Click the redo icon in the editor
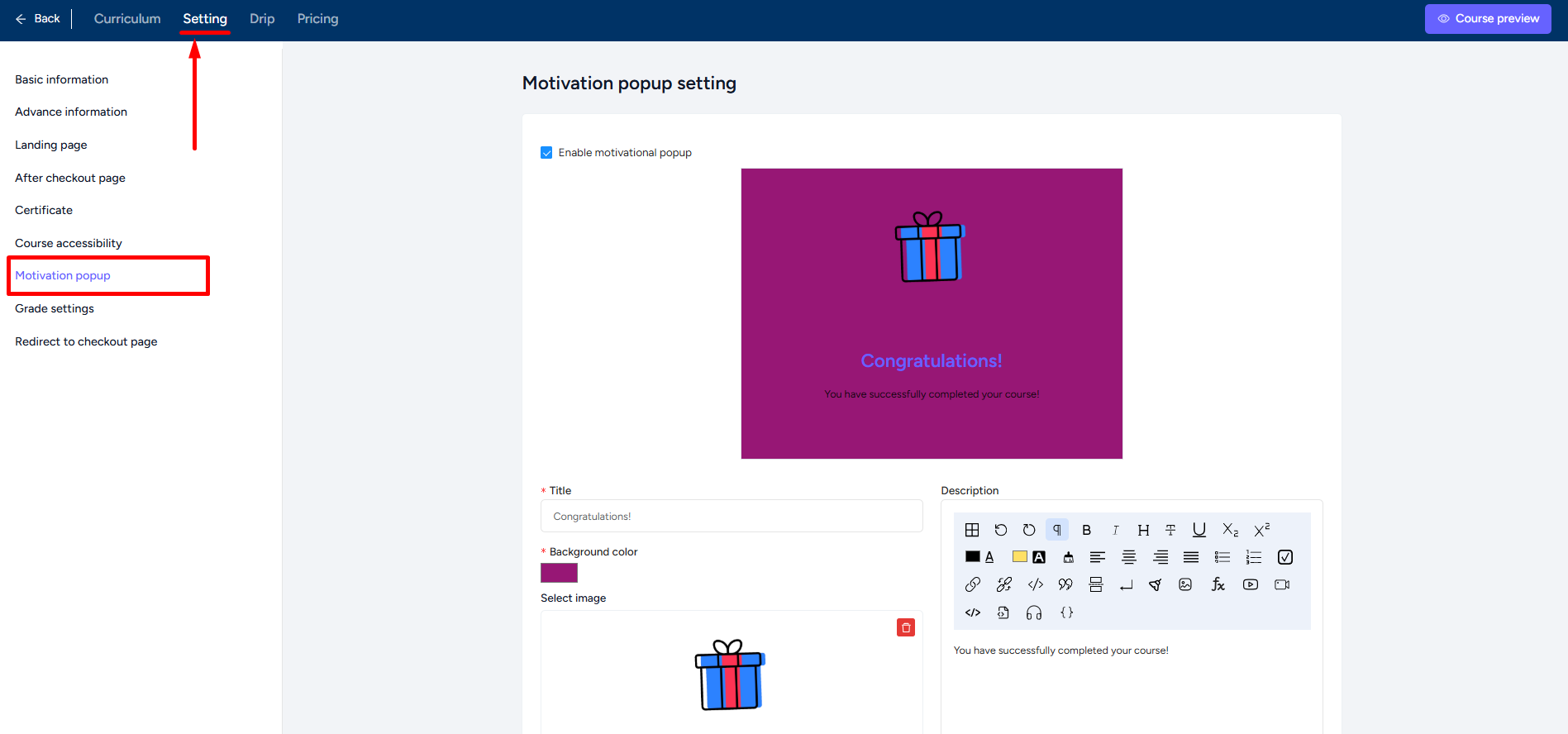This screenshot has height=734, width=1568. [1029, 530]
